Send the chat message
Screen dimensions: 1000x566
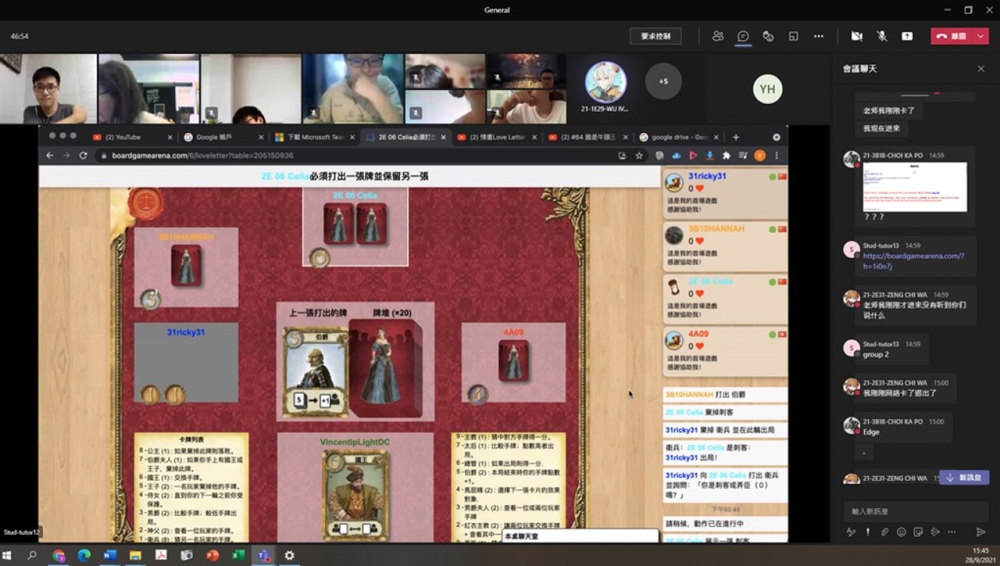tap(981, 532)
